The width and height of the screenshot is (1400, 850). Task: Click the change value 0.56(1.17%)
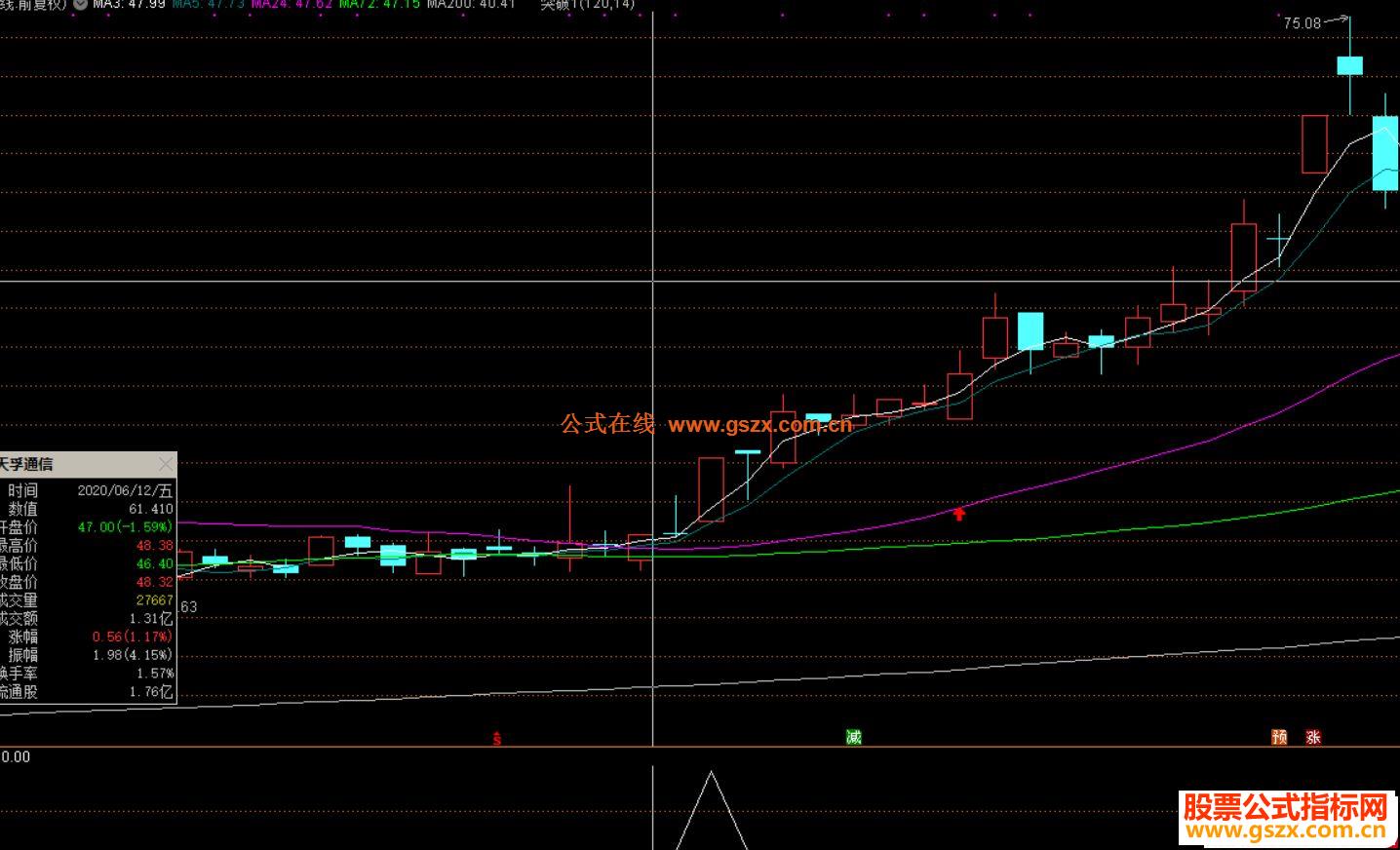coord(133,637)
